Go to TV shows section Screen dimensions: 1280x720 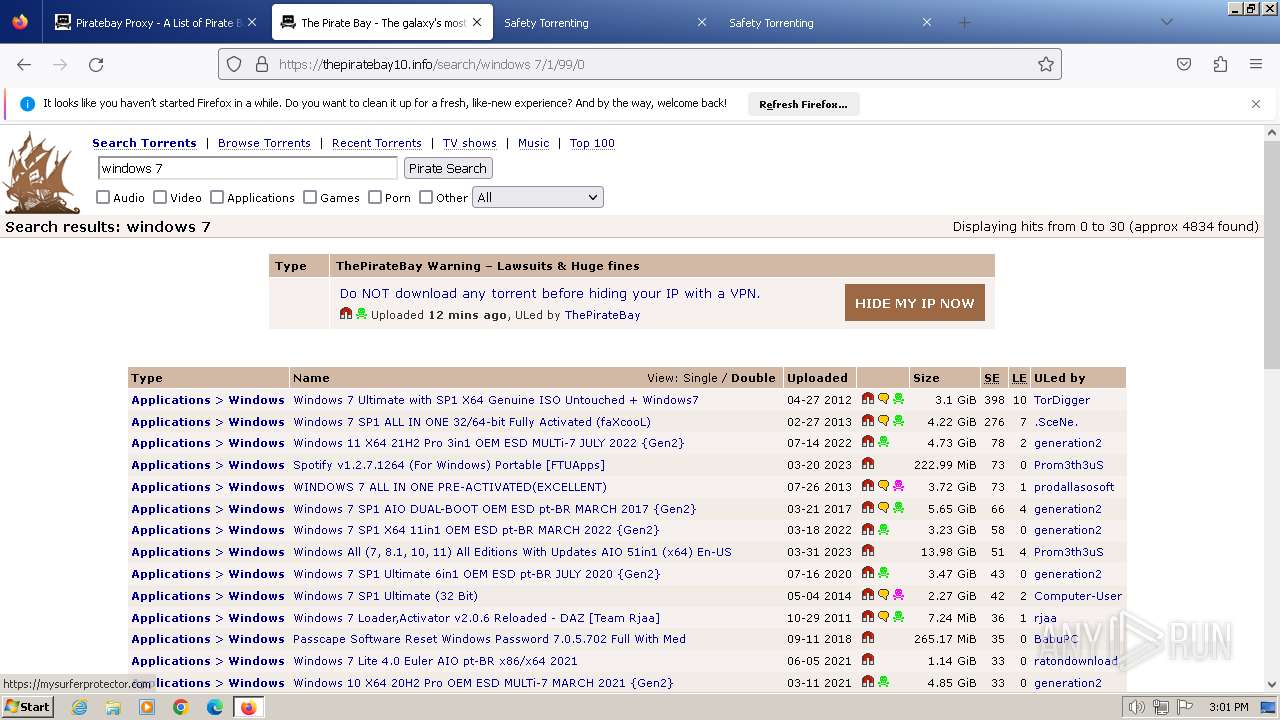tap(470, 143)
